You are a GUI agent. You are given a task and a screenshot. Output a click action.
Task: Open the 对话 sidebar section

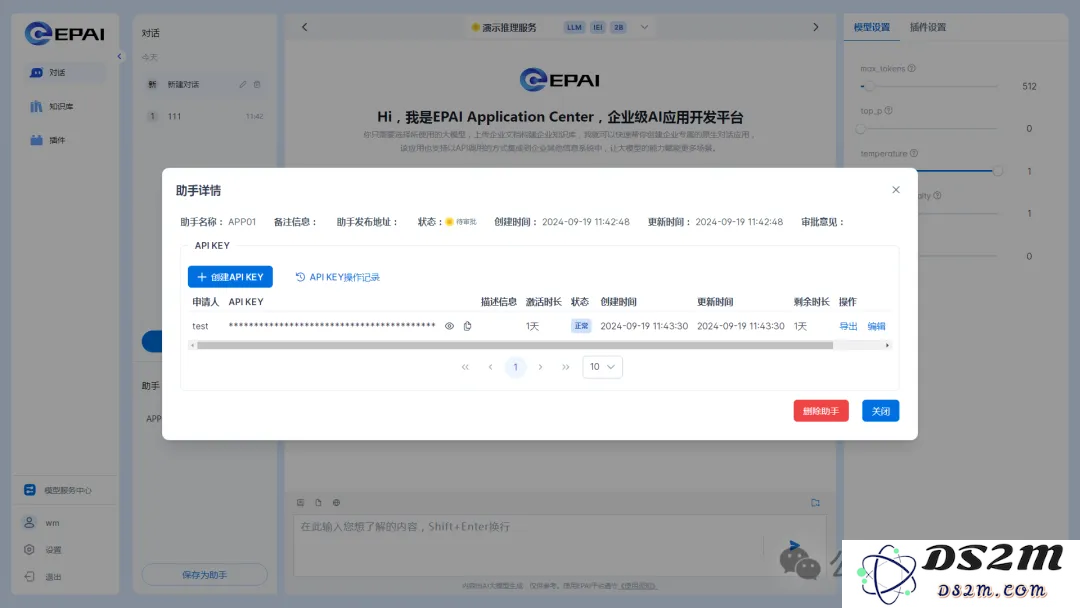click(65, 72)
